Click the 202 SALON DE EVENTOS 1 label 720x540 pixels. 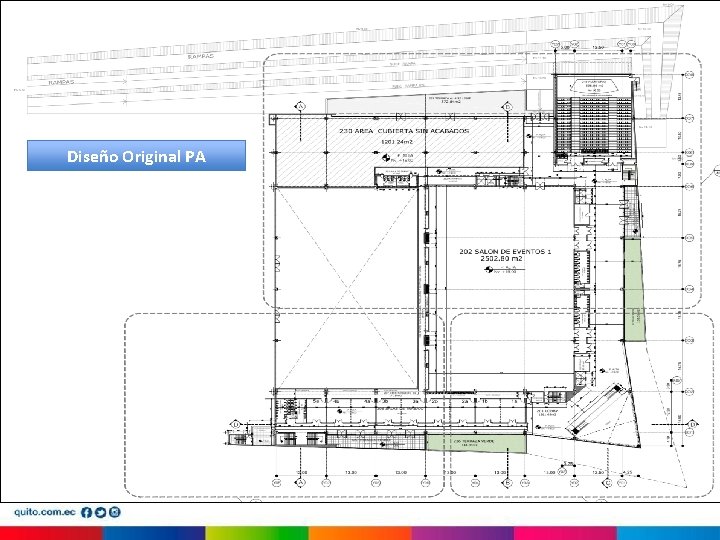point(505,252)
